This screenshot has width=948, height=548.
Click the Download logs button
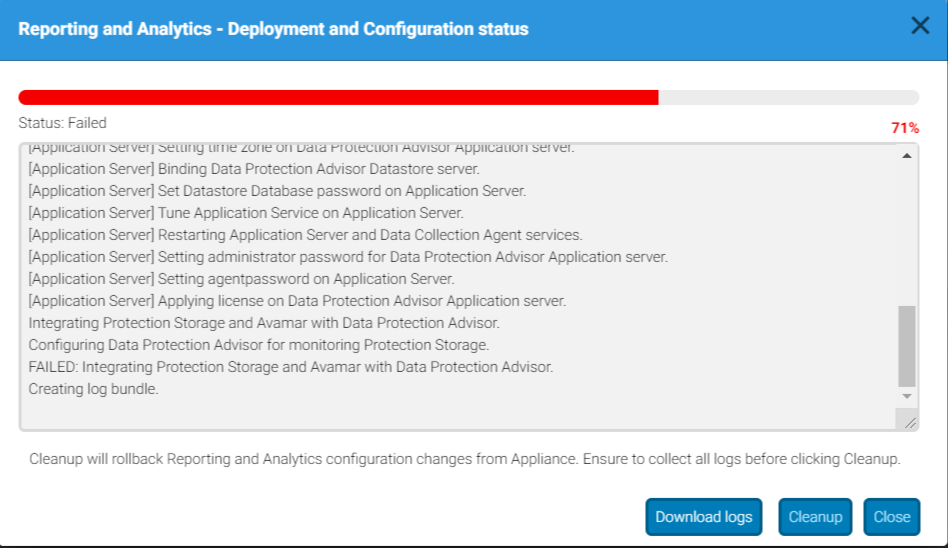(703, 517)
